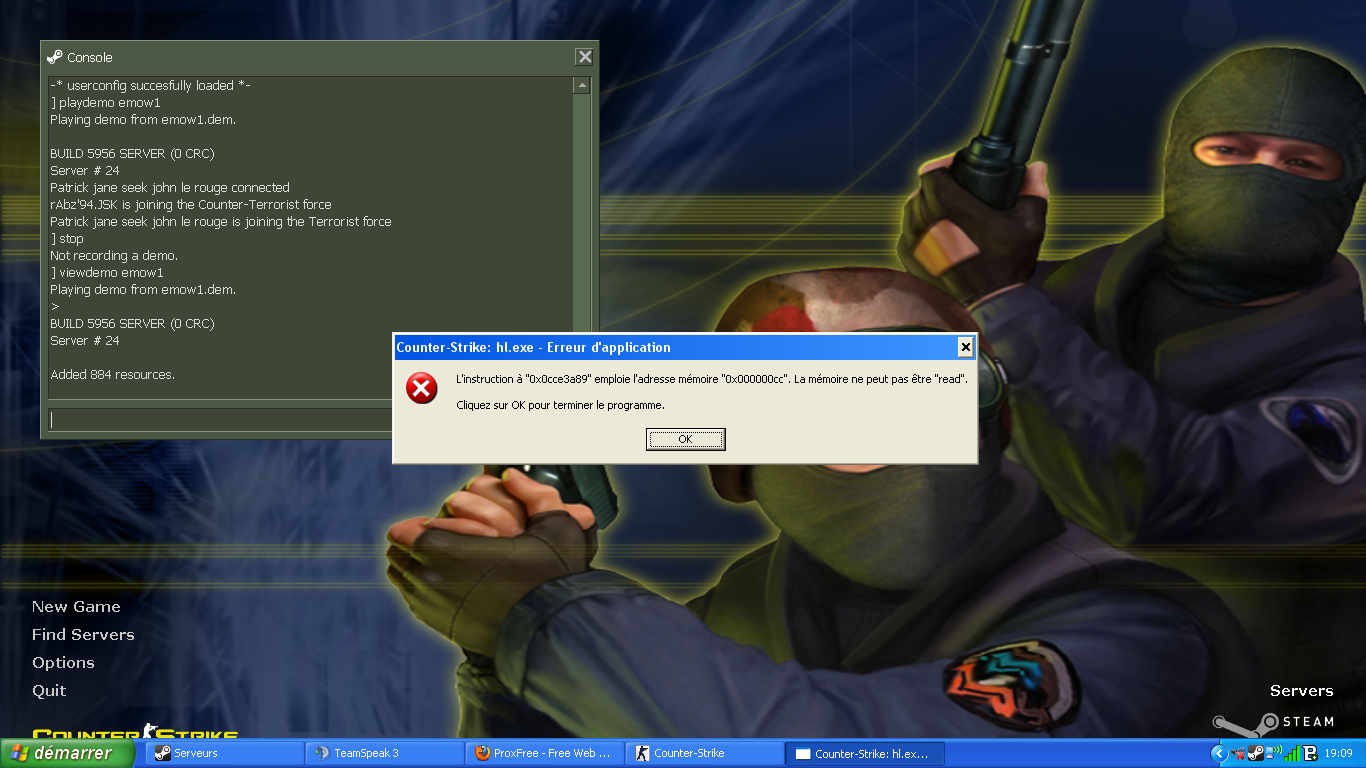Switch to ProxFree Firefox taskbar window
This screenshot has width=1366, height=768.
point(545,753)
